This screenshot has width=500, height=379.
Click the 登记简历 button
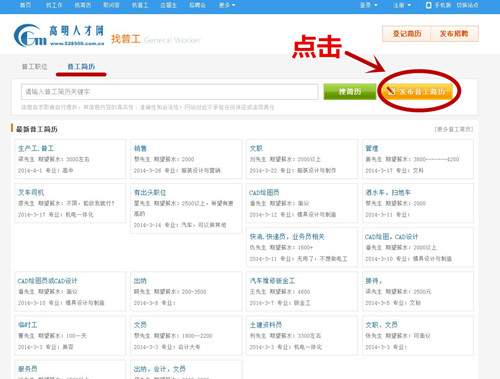tap(407, 34)
